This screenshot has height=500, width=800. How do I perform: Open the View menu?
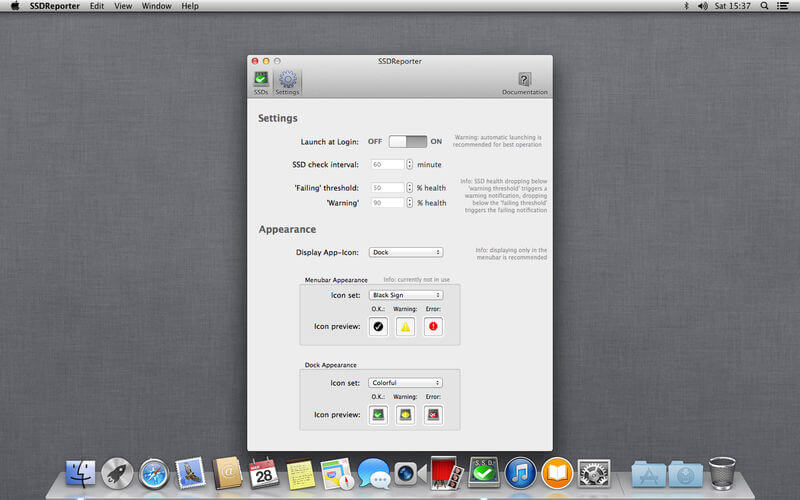(123, 6)
